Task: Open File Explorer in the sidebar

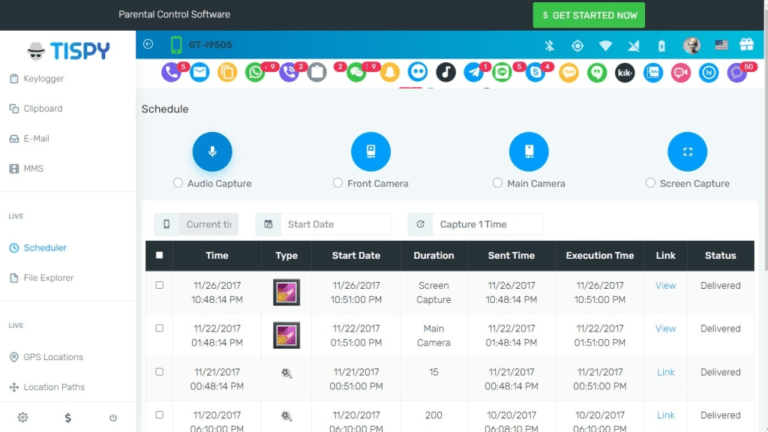Action: coord(48,277)
